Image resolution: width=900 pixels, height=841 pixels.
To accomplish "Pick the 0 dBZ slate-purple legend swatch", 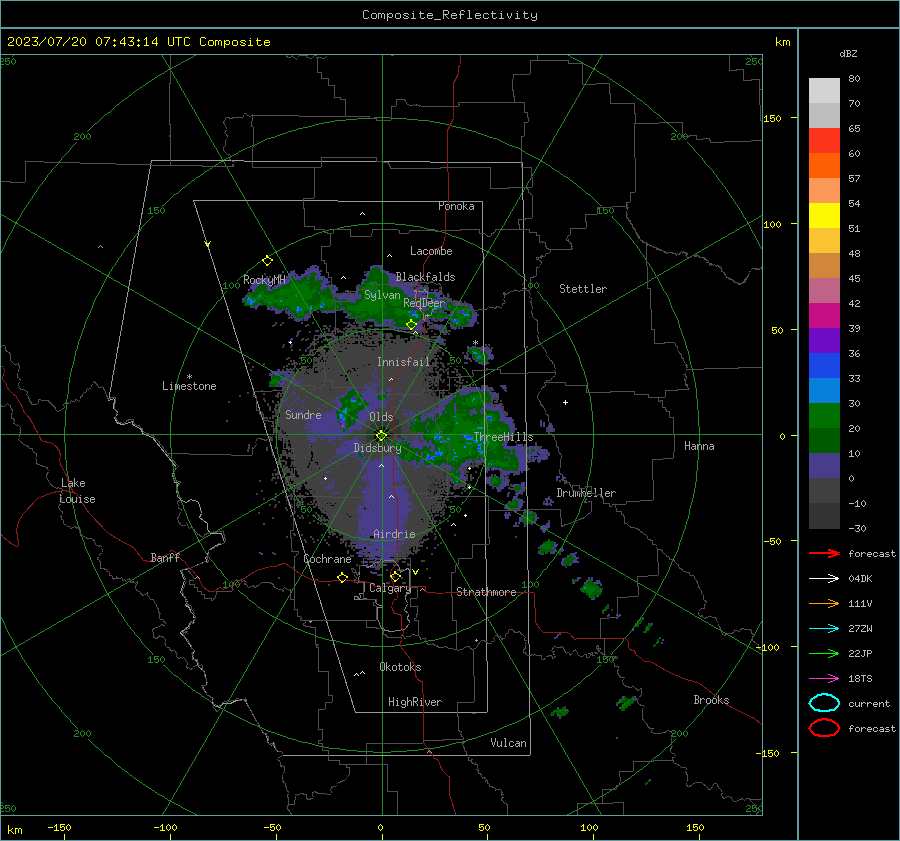I will click(824, 466).
